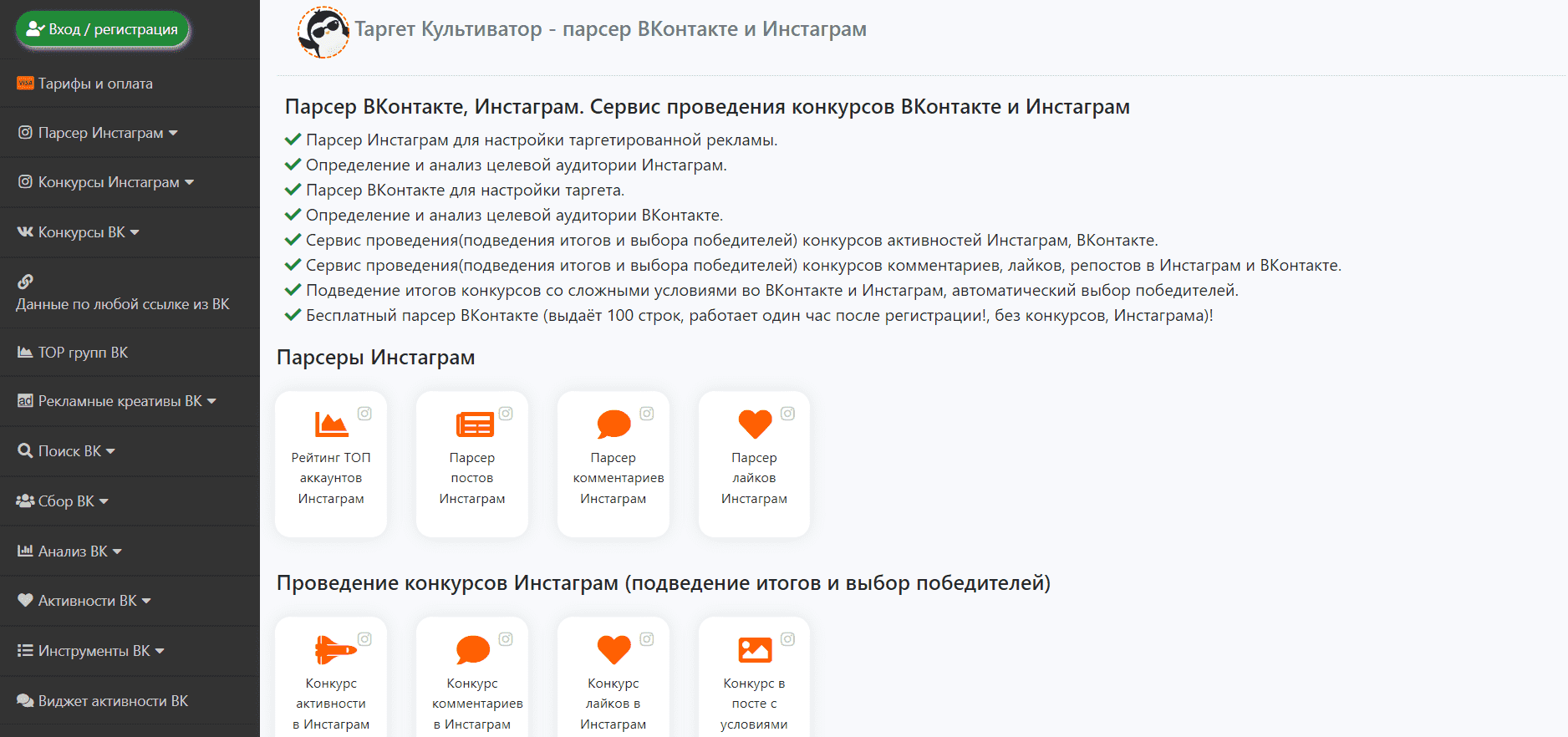Click the Парсеры Инстаграм heading
The height and width of the screenshot is (737, 1568).
pos(375,358)
